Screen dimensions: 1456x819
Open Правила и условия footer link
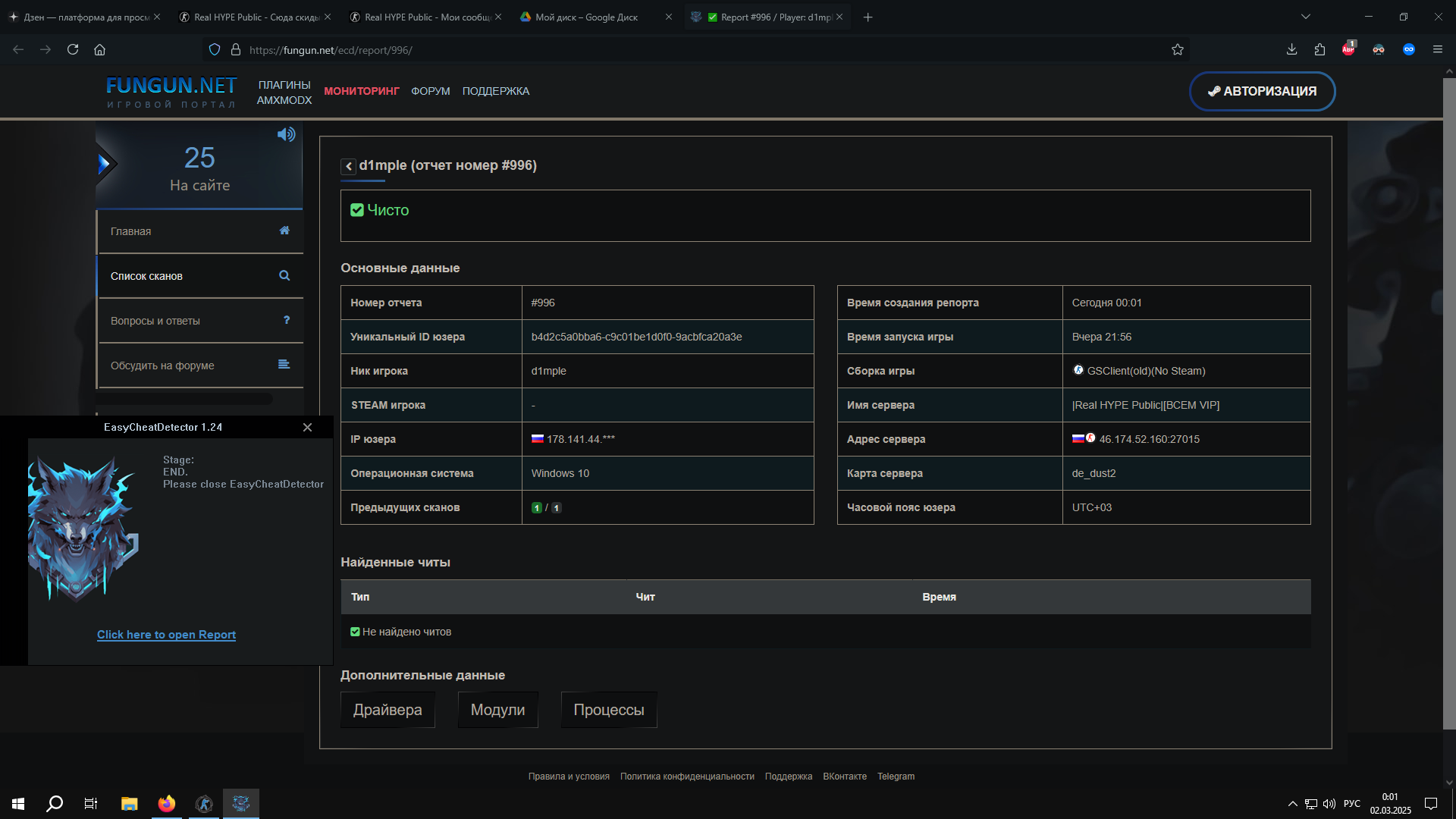coord(569,777)
